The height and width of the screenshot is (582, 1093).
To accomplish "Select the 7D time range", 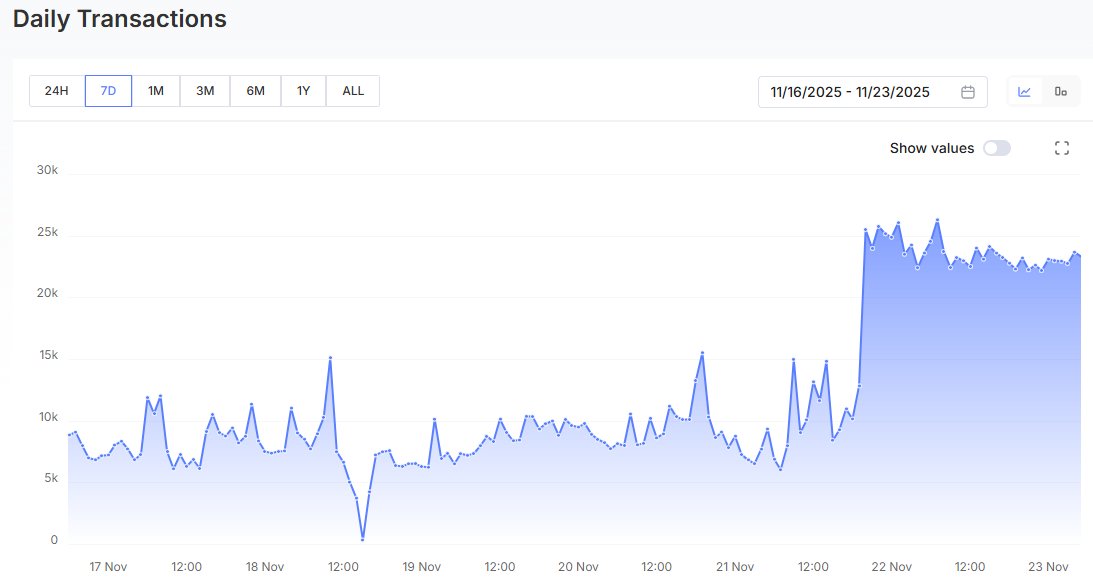I will pyautogui.click(x=107, y=90).
